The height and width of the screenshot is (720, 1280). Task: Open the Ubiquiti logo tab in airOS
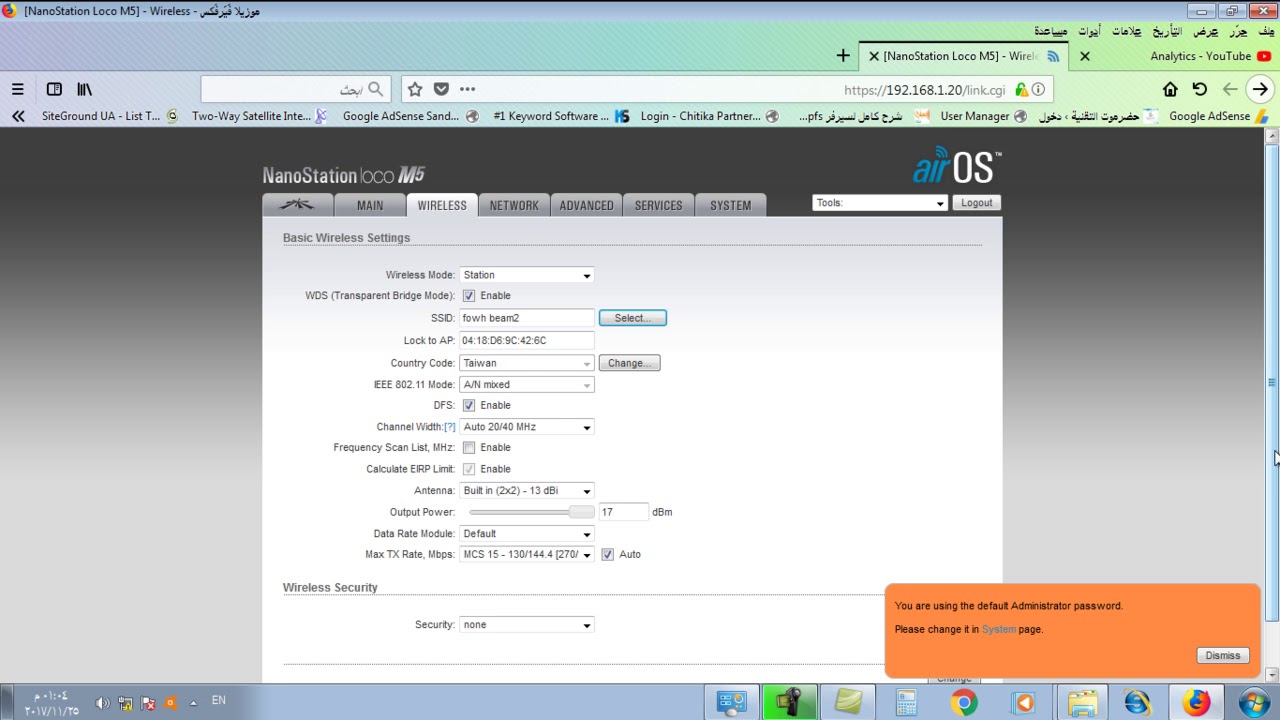[x=298, y=205]
